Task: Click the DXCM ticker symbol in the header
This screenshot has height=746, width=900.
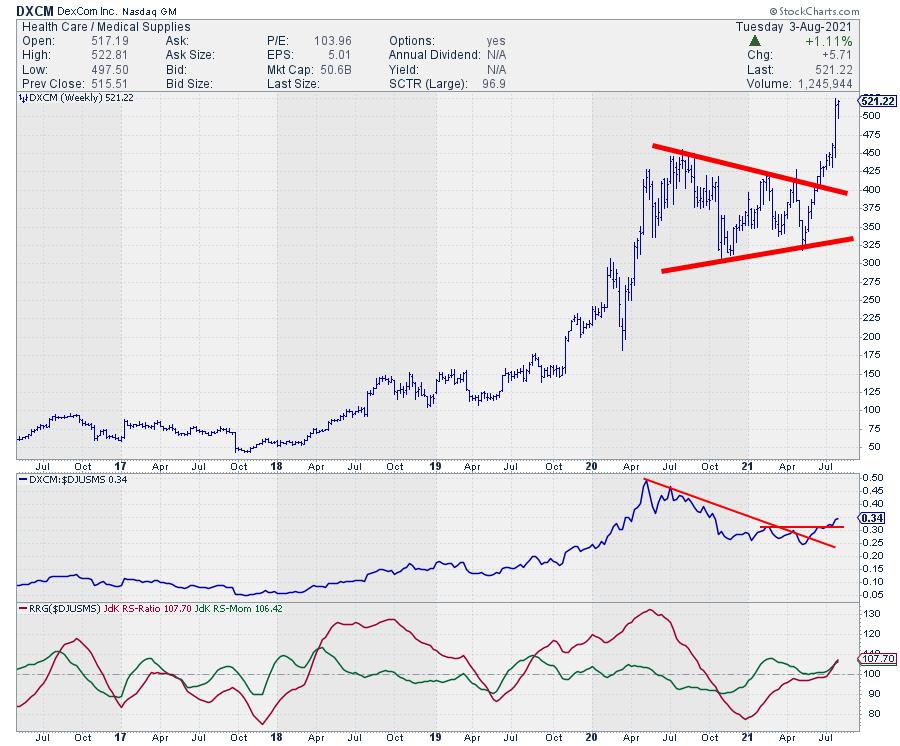Action: (35, 11)
